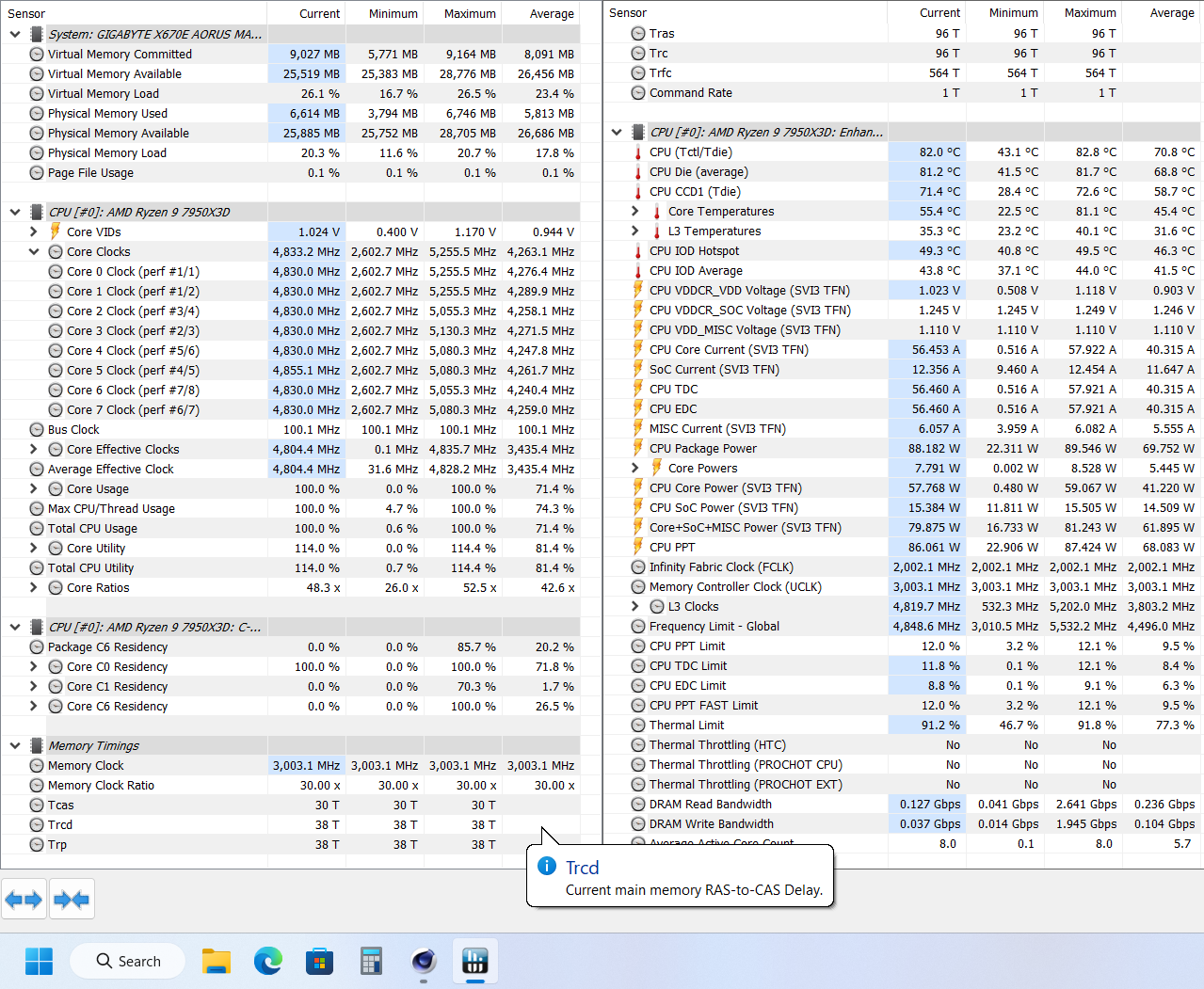The width and height of the screenshot is (1204, 989).
Task: Click the Core VIDs lightning icon
Action: (55, 231)
